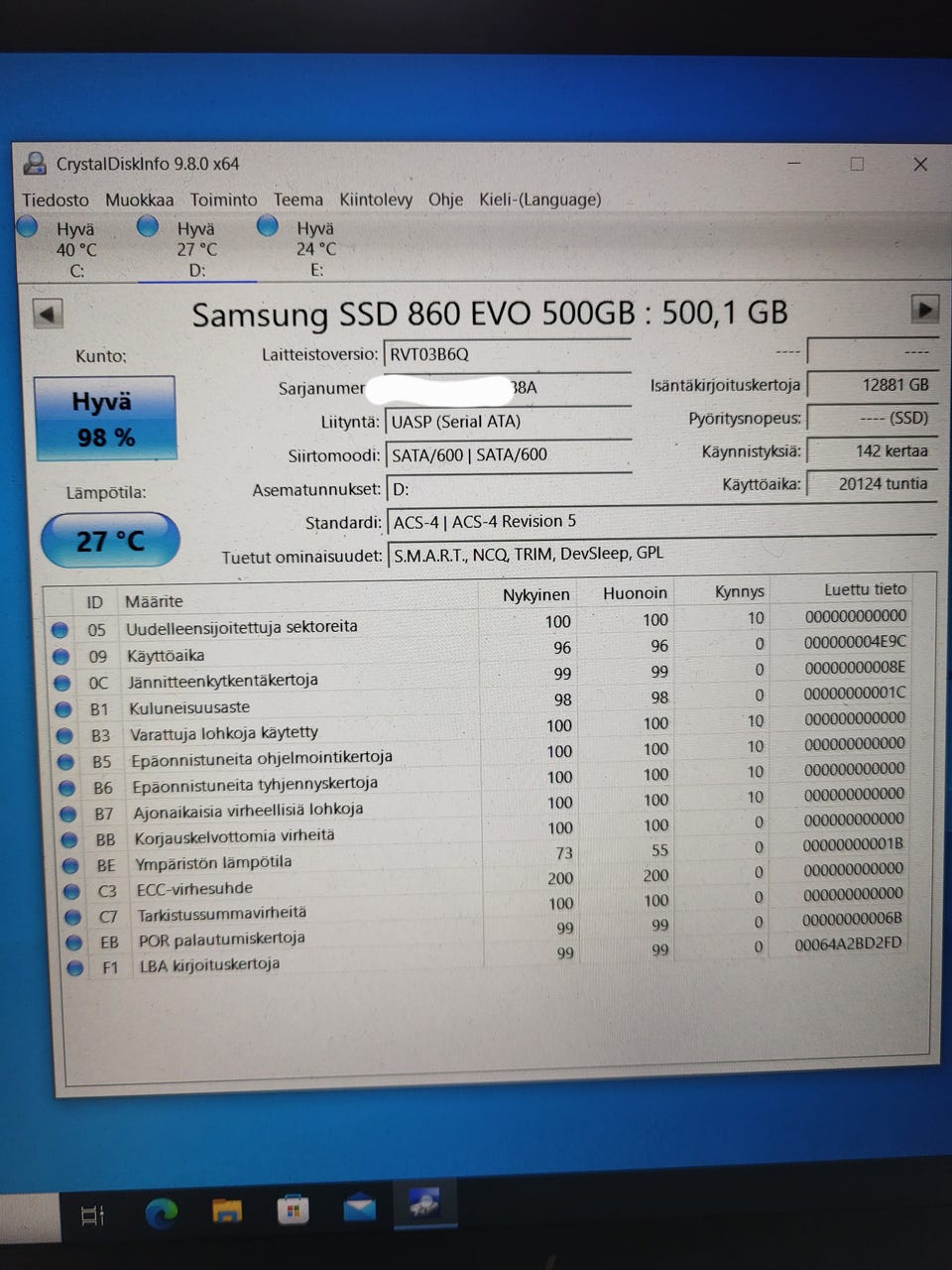The height and width of the screenshot is (1270, 952).
Task: Maximize the CrystalDiskInfo window
Action: click(857, 164)
